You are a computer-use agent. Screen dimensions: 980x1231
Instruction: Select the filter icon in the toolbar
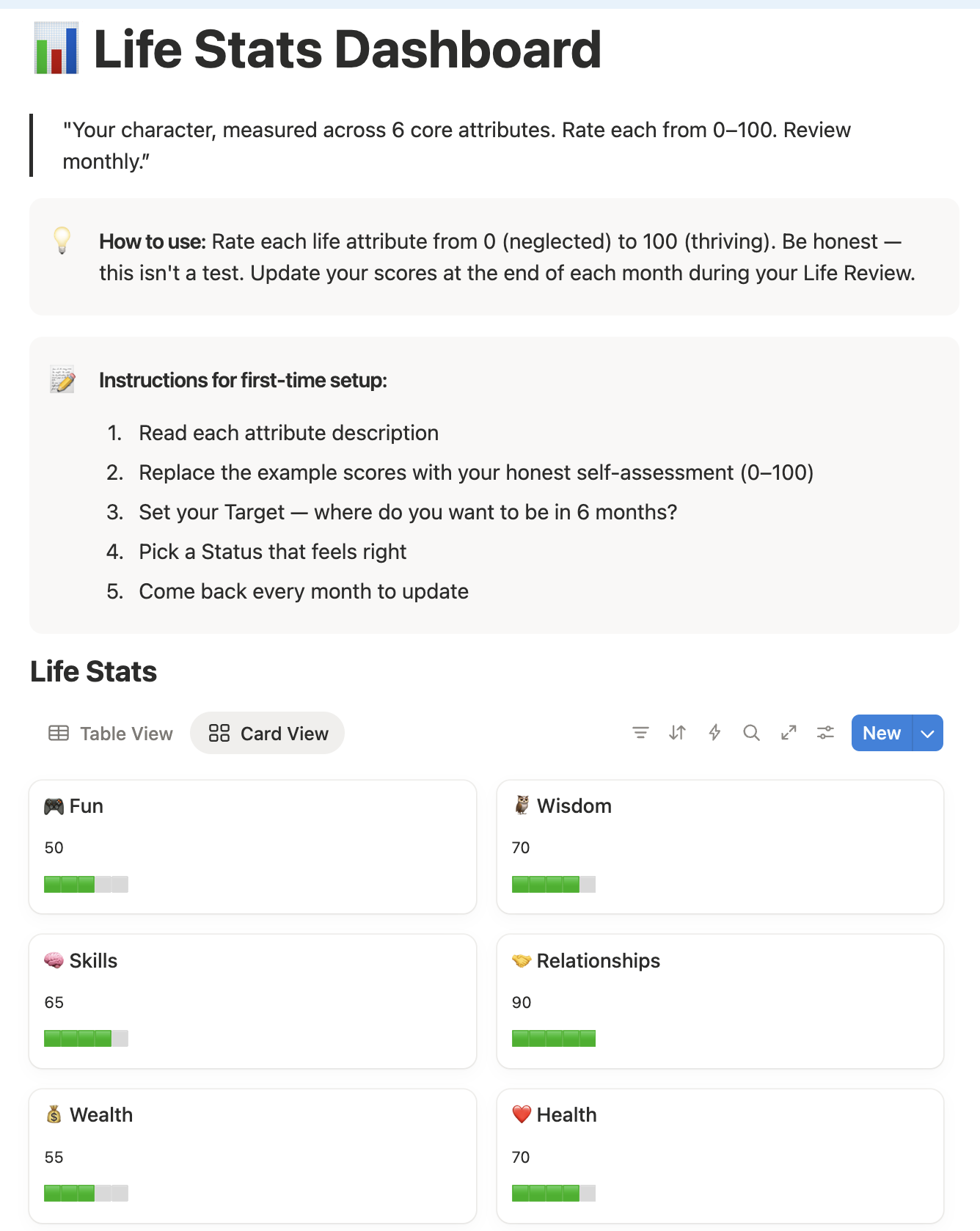(x=641, y=732)
